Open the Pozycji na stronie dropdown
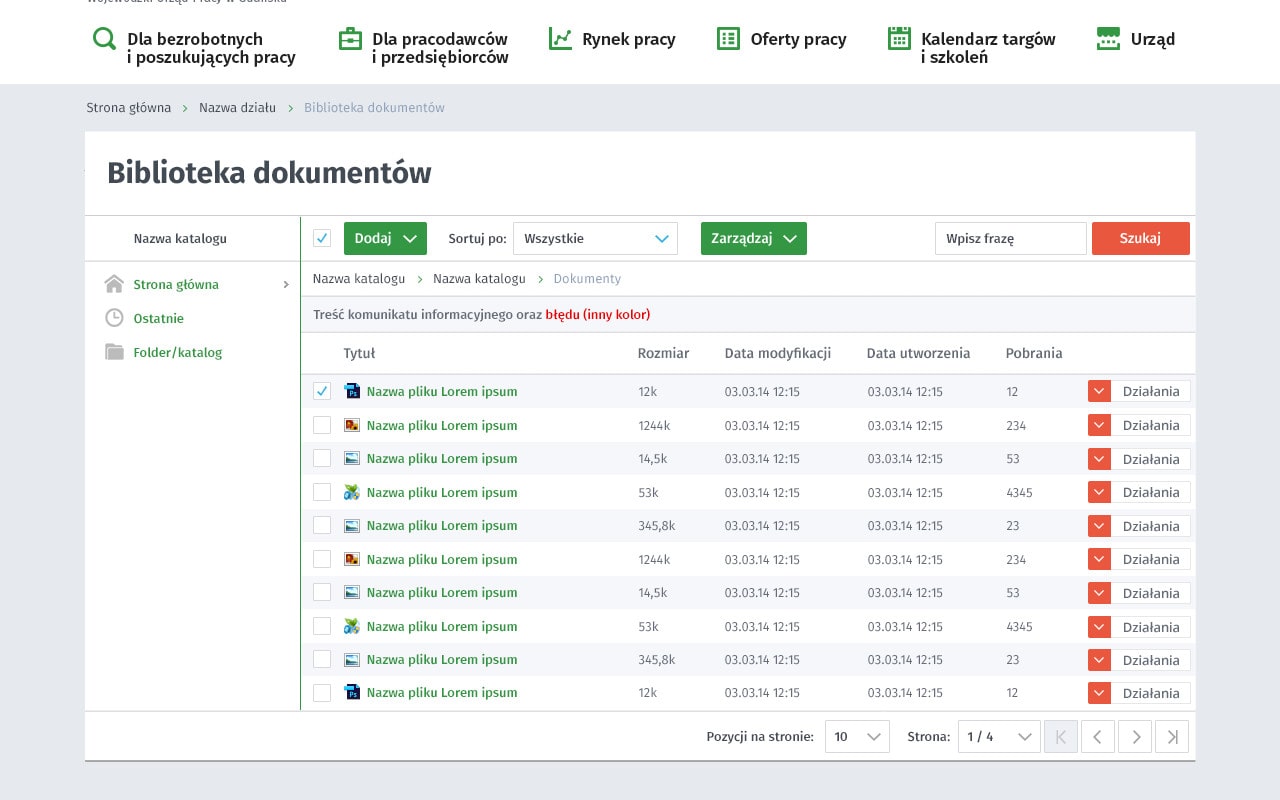This screenshot has height=800, width=1280. point(857,737)
